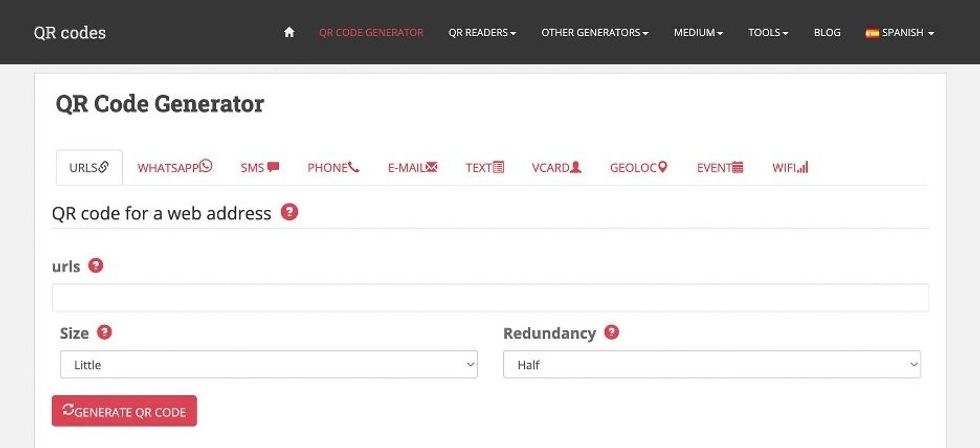
Task: Click the help icon next to 'QR code for a web address'
Action: (x=289, y=212)
